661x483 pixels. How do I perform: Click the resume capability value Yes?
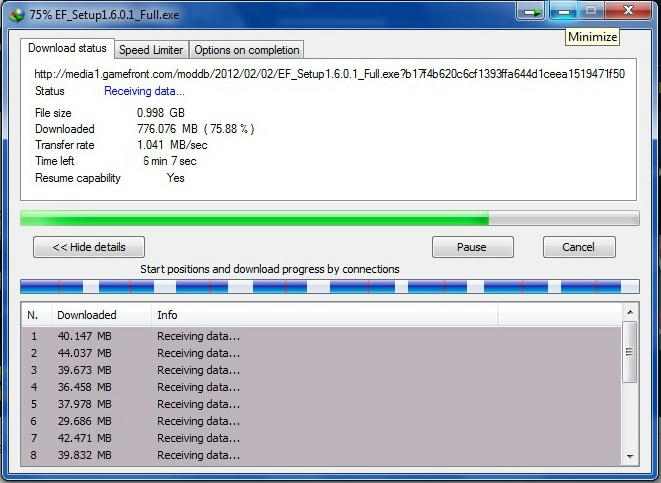[x=175, y=178]
